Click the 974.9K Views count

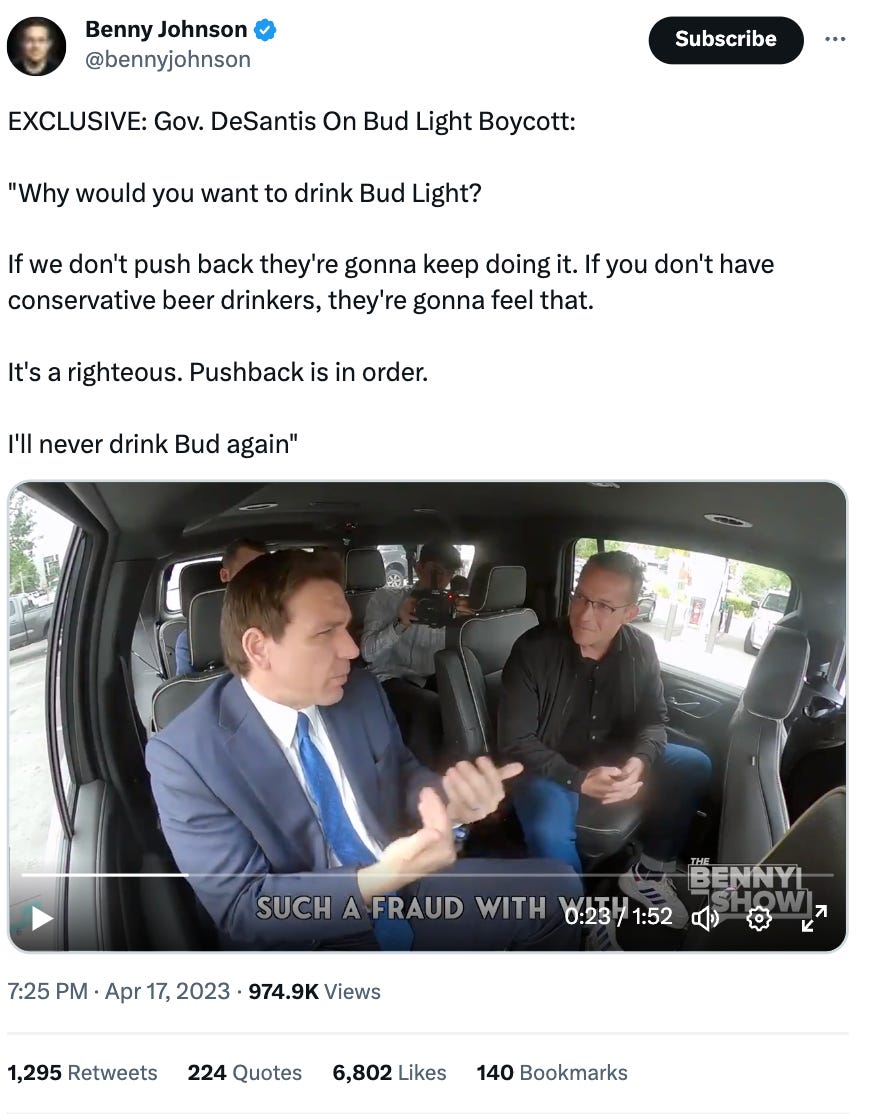315,991
